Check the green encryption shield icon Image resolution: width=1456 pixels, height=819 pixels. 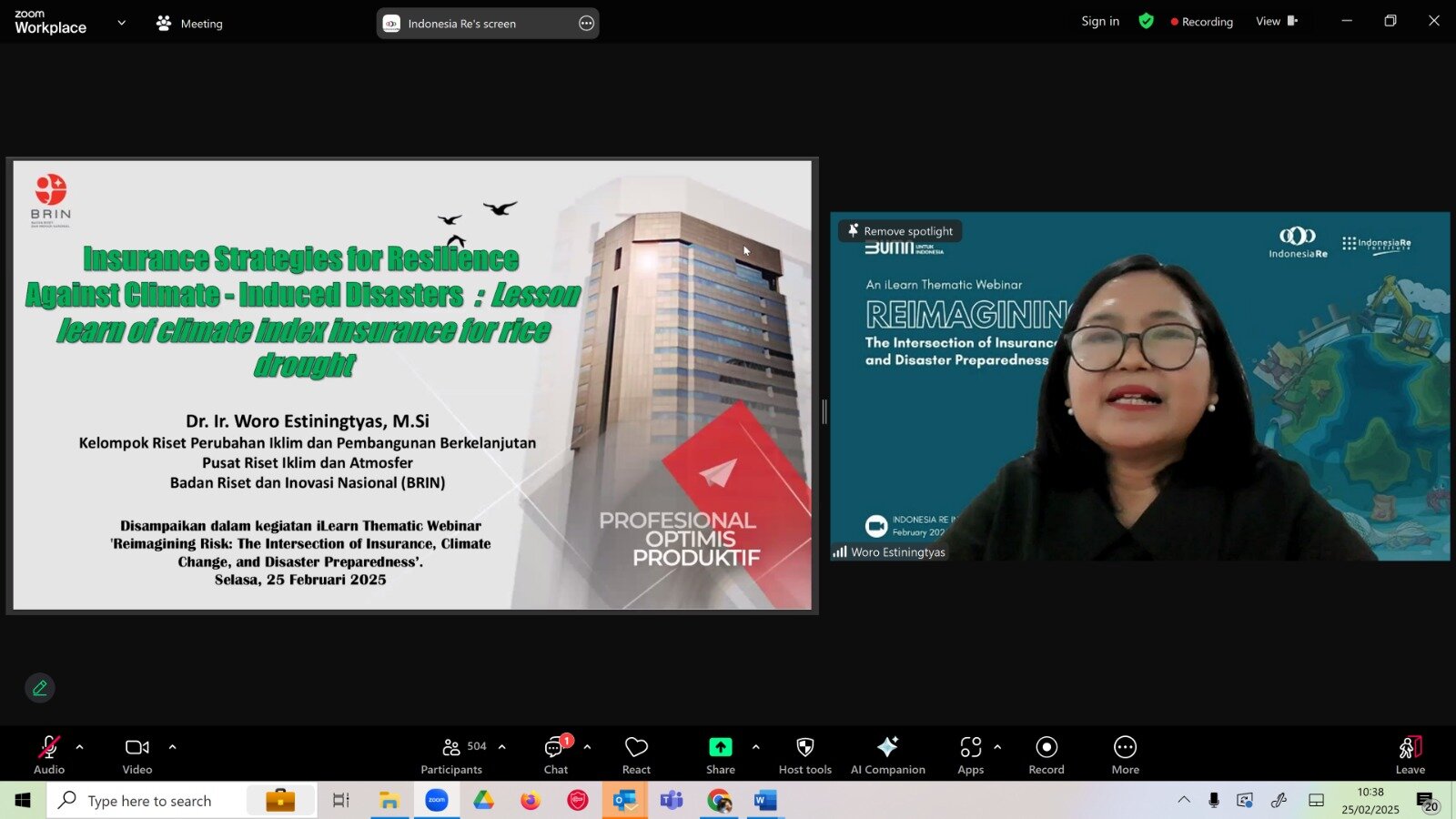(1147, 21)
